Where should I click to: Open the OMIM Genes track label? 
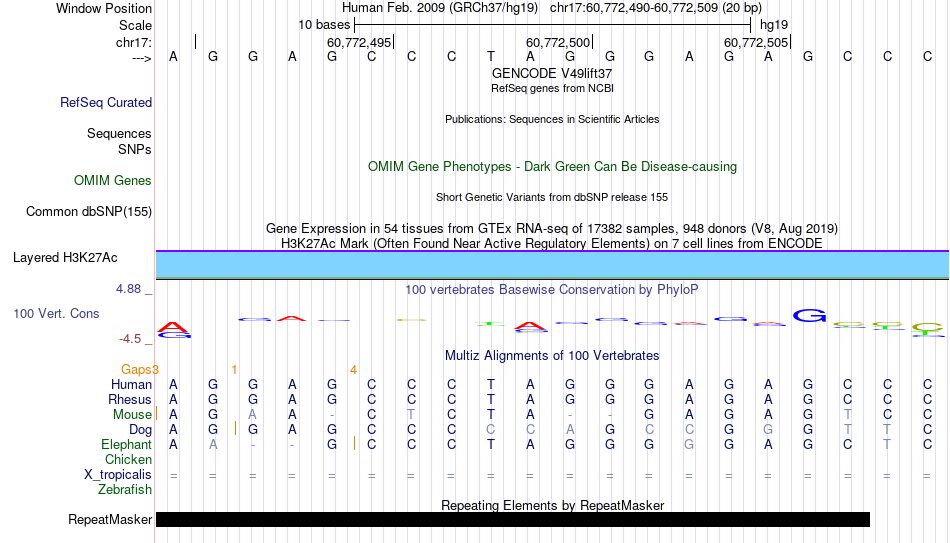coord(113,181)
